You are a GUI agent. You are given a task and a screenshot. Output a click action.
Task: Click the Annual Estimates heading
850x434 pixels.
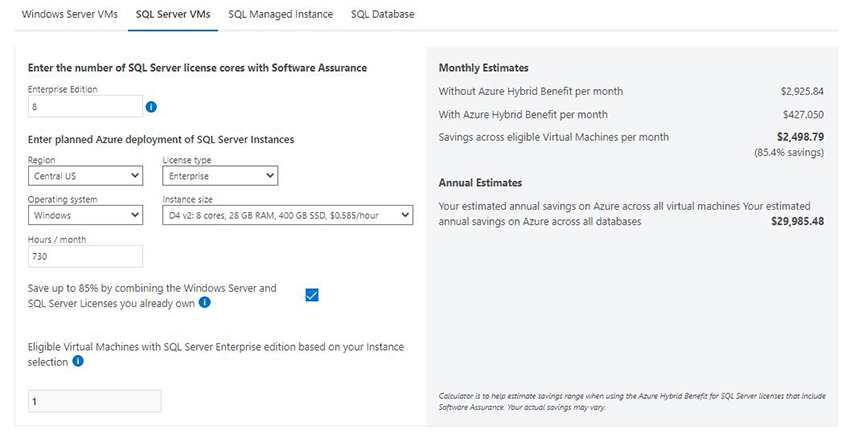480,183
